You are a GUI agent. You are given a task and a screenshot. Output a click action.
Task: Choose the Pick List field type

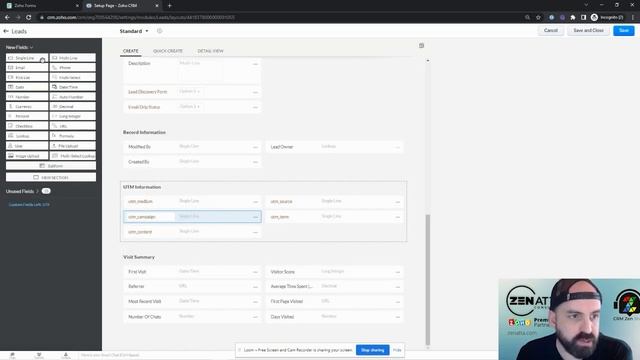(x=27, y=77)
